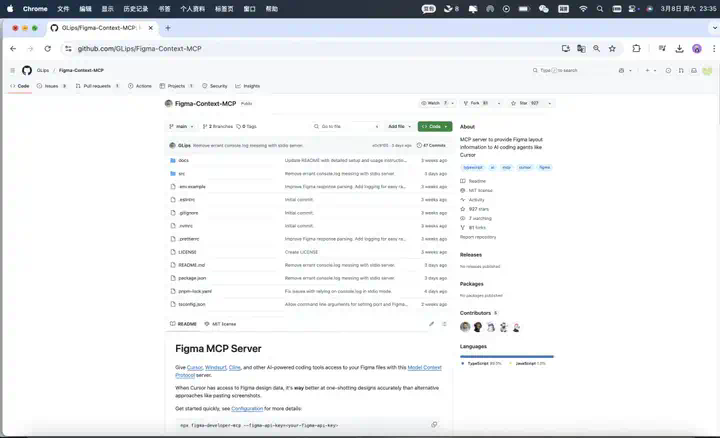The height and width of the screenshot is (438, 720).
Task: Bookmark this page with the star icon
Action: pos(612,49)
